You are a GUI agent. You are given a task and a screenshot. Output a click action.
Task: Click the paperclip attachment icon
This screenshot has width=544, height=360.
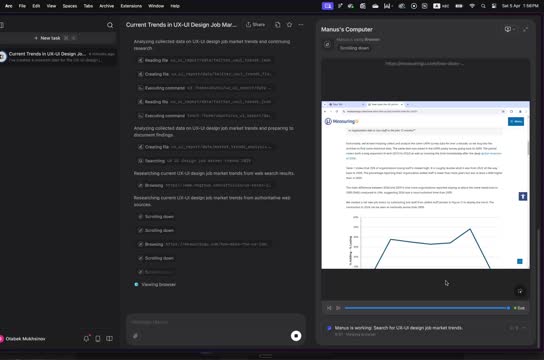pyautogui.click(x=135, y=336)
